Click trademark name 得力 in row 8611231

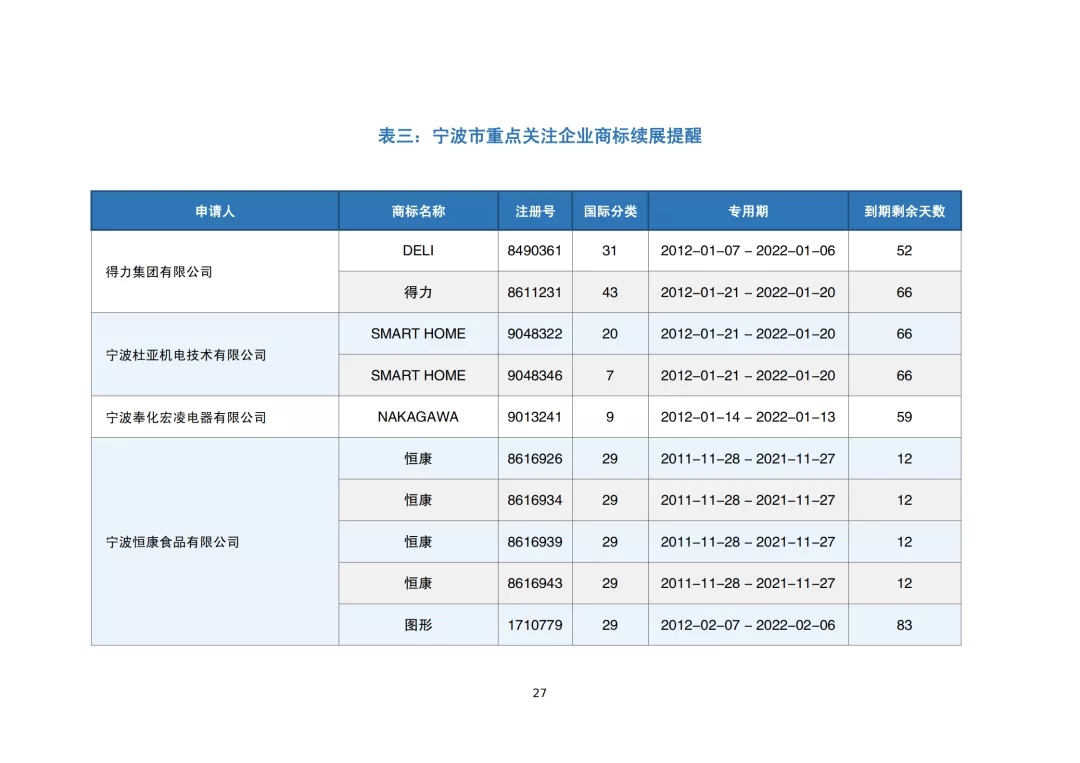(x=418, y=293)
